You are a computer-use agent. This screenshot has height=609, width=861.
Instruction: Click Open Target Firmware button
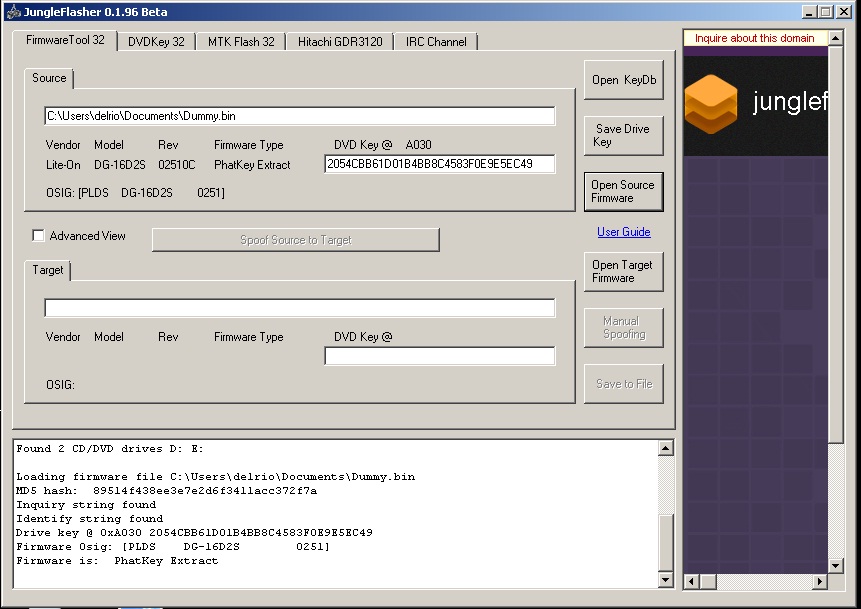pos(623,272)
